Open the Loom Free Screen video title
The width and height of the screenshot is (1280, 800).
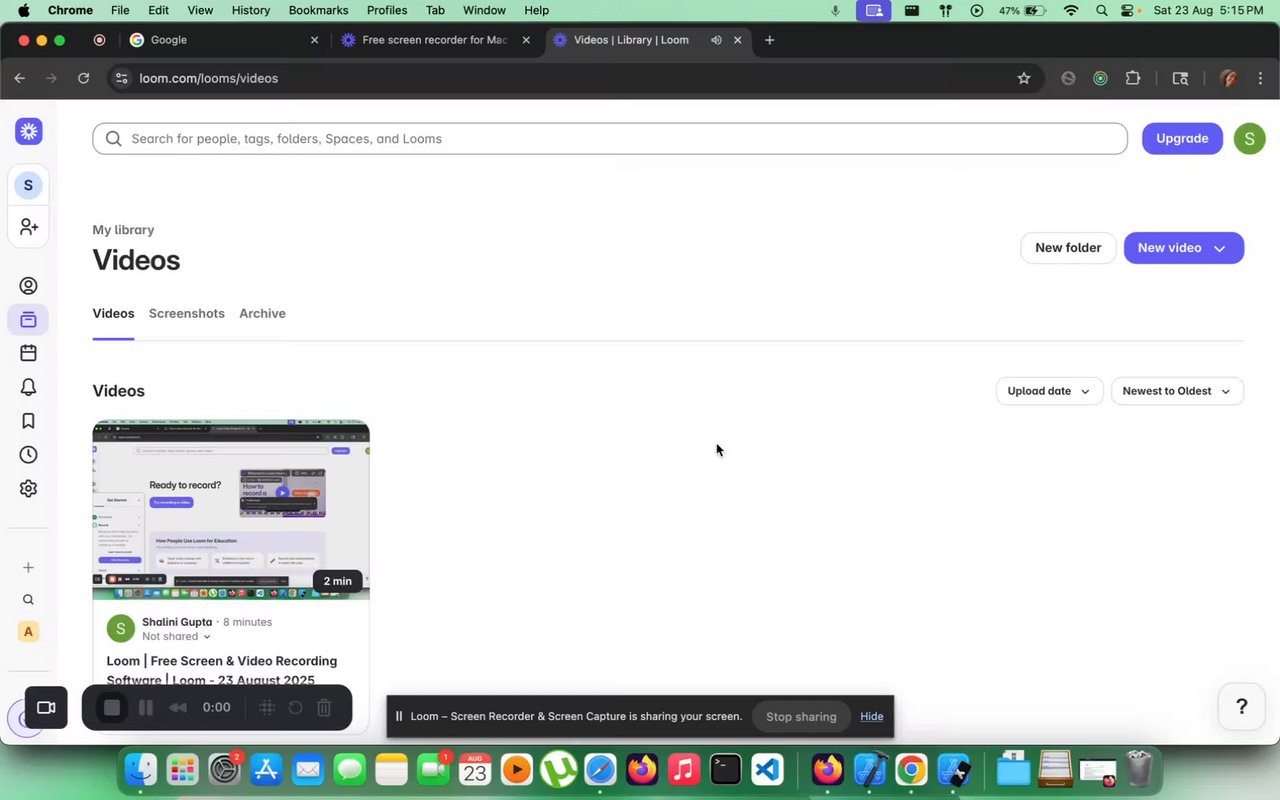coord(222,671)
